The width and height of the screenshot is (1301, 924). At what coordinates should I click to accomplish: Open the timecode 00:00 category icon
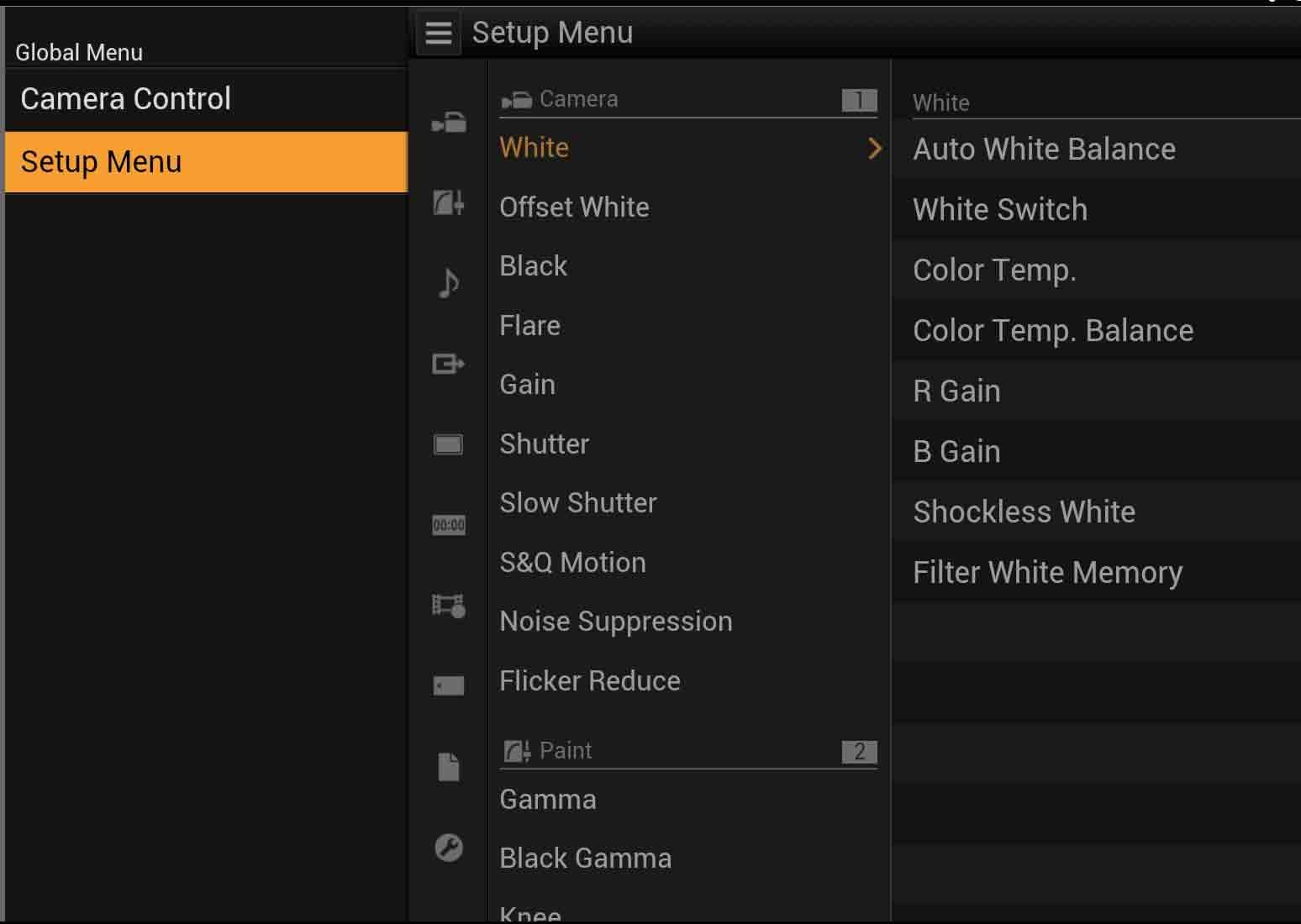(449, 525)
